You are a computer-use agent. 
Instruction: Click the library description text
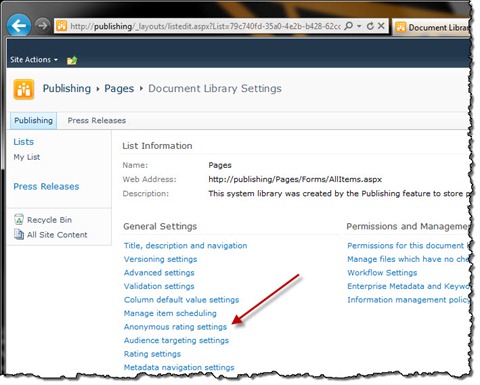(338, 194)
